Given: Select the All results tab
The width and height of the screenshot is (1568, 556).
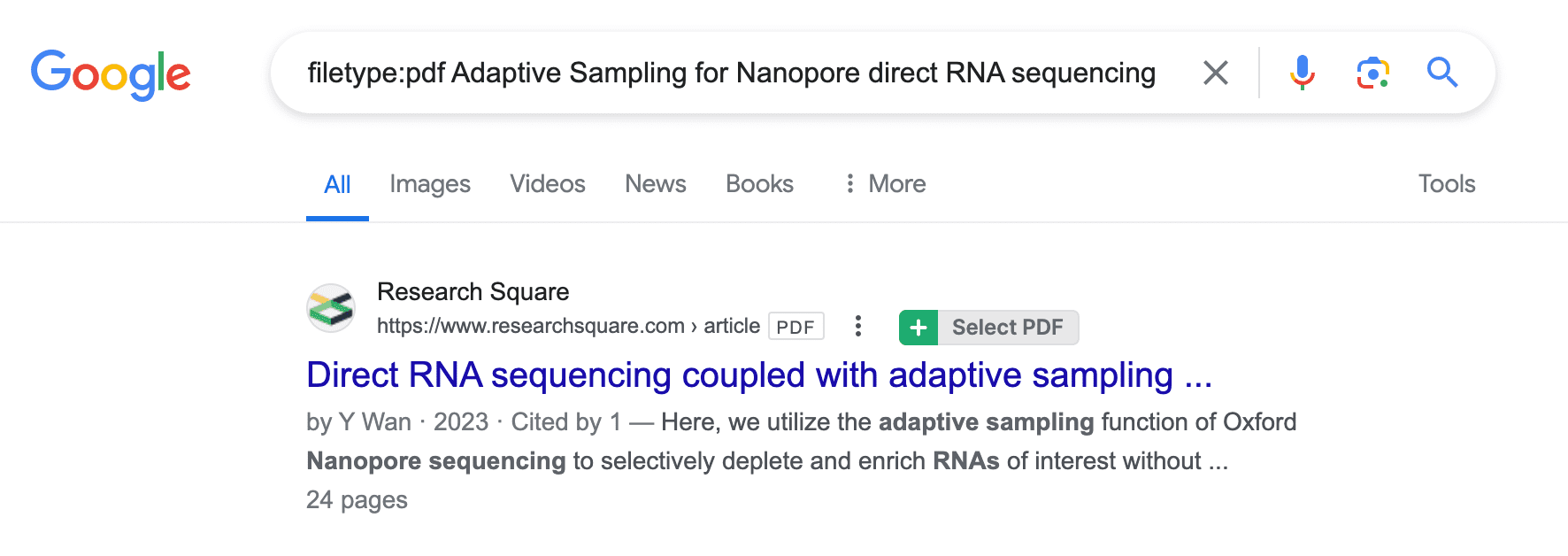Looking at the screenshot, I should [337, 184].
